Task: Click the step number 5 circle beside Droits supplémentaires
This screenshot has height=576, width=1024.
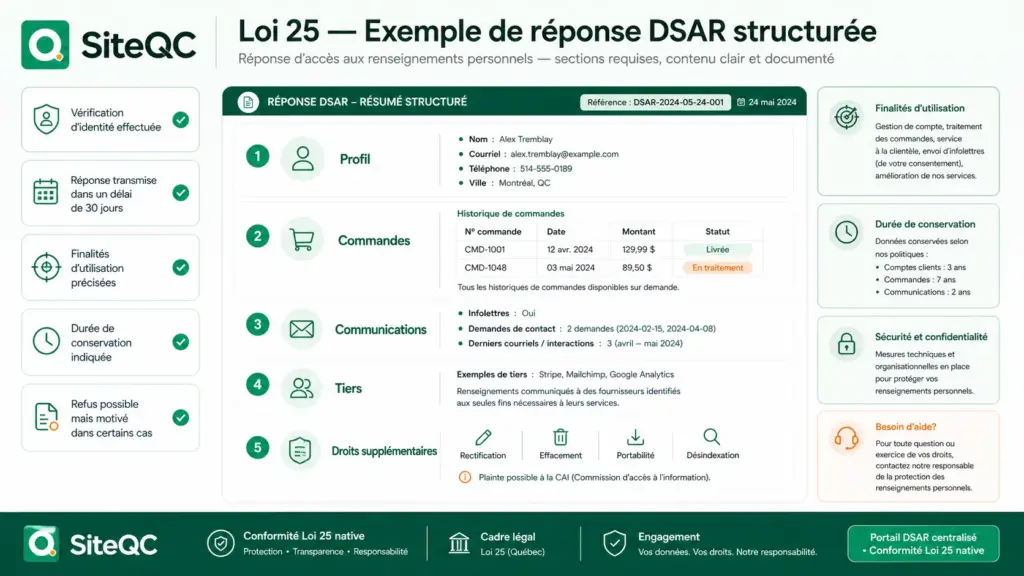Action: point(257,447)
